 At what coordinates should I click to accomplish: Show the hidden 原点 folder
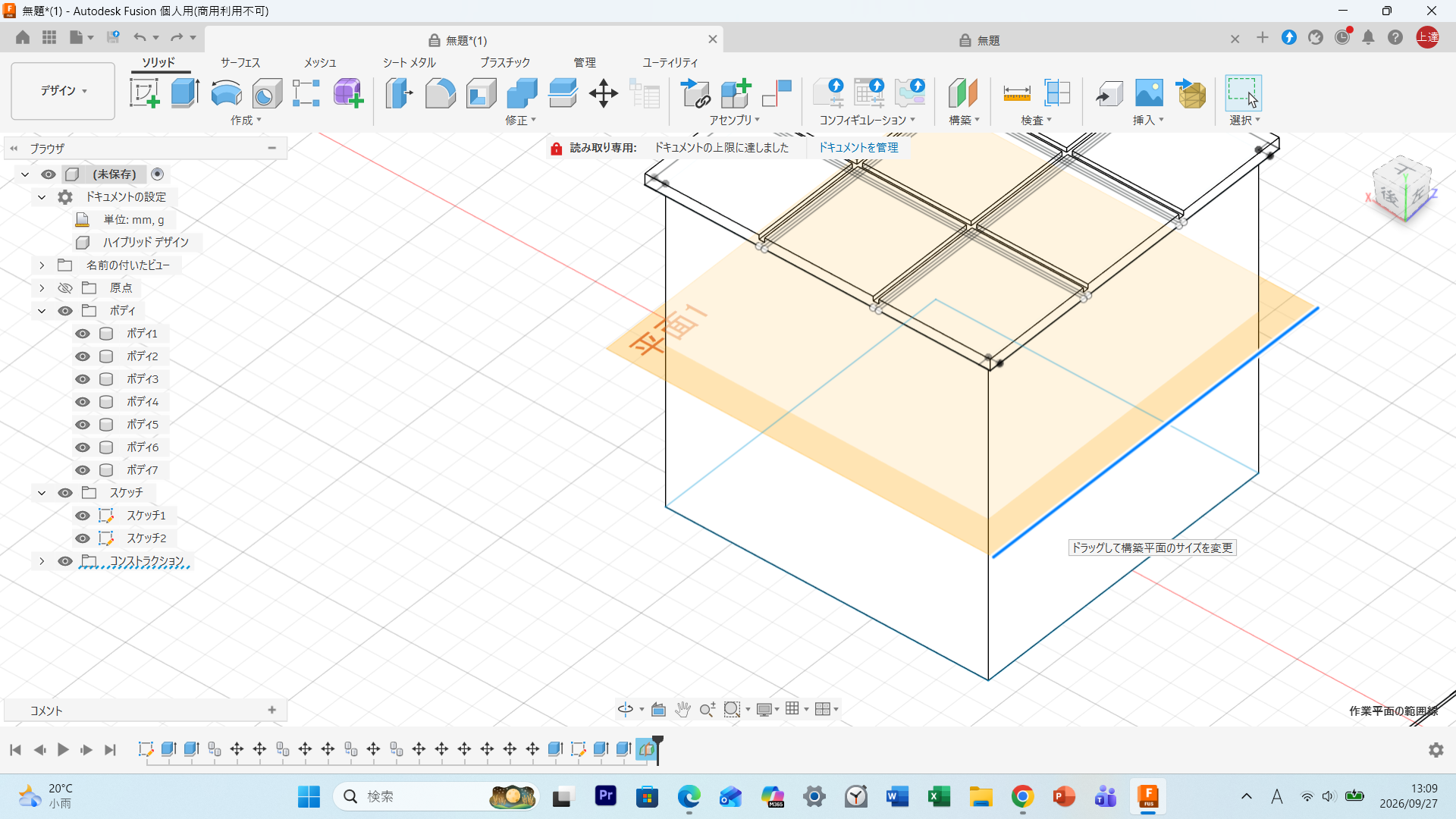pos(65,288)
